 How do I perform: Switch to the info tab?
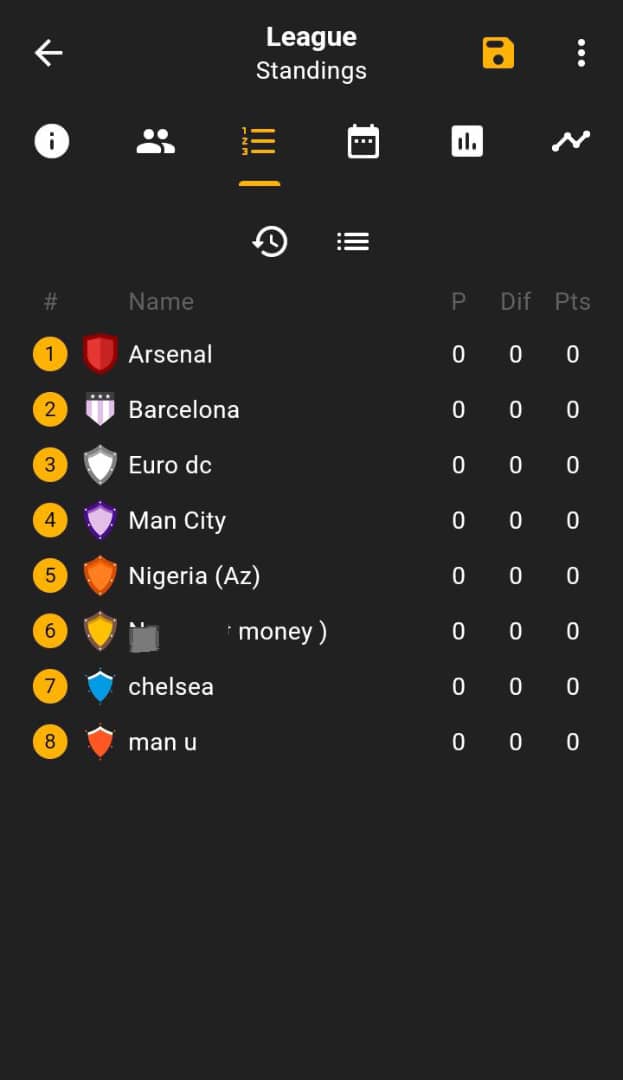(52, 141)
